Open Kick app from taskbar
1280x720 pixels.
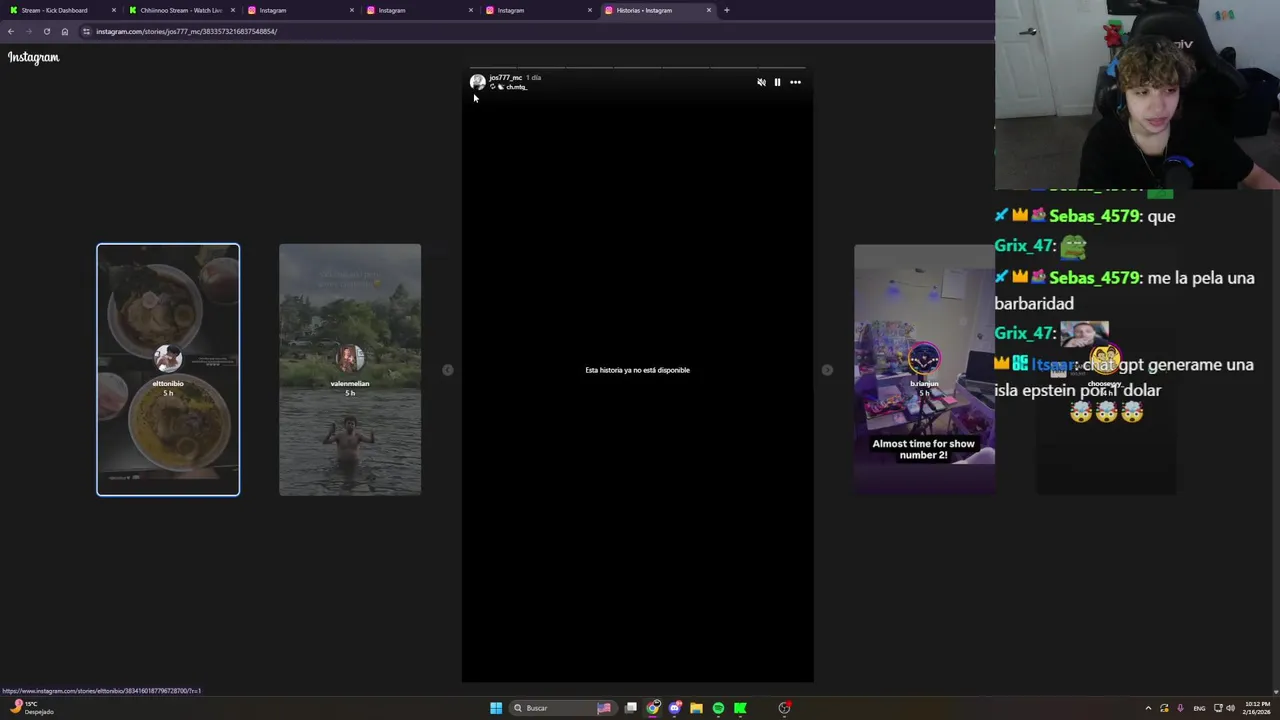740,708
